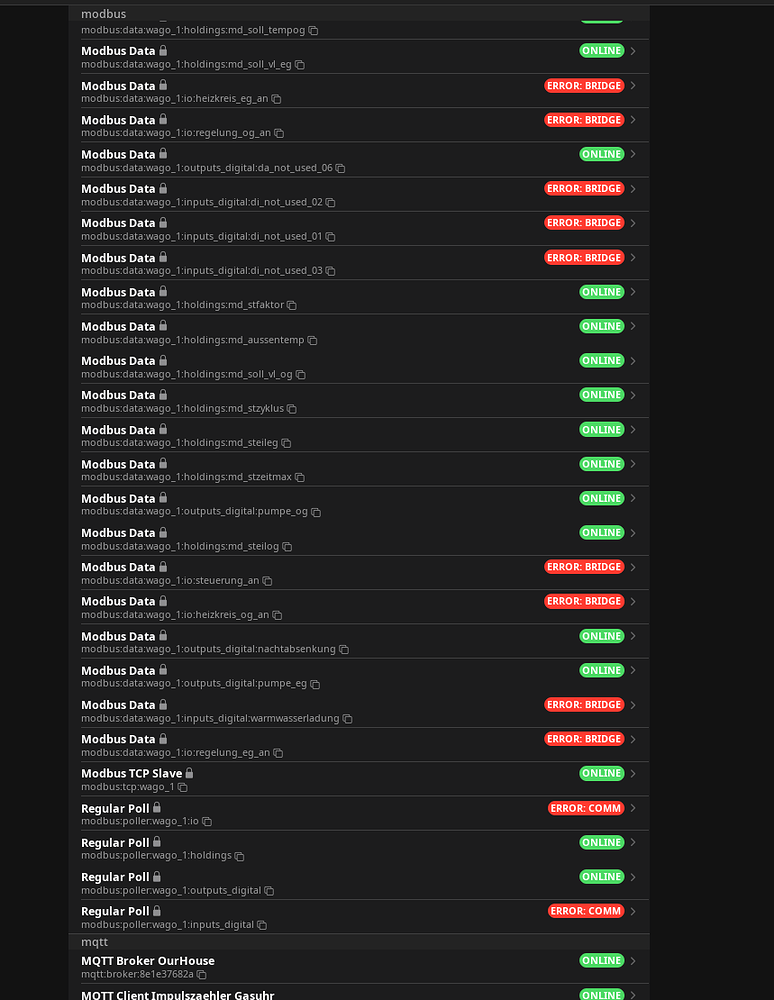Image resolution: width=774 pixels, height=1000 pixels.
Task: Open details for MQTT Broker OurHouse
Action: pyautogui.click(x=633, y=966)
